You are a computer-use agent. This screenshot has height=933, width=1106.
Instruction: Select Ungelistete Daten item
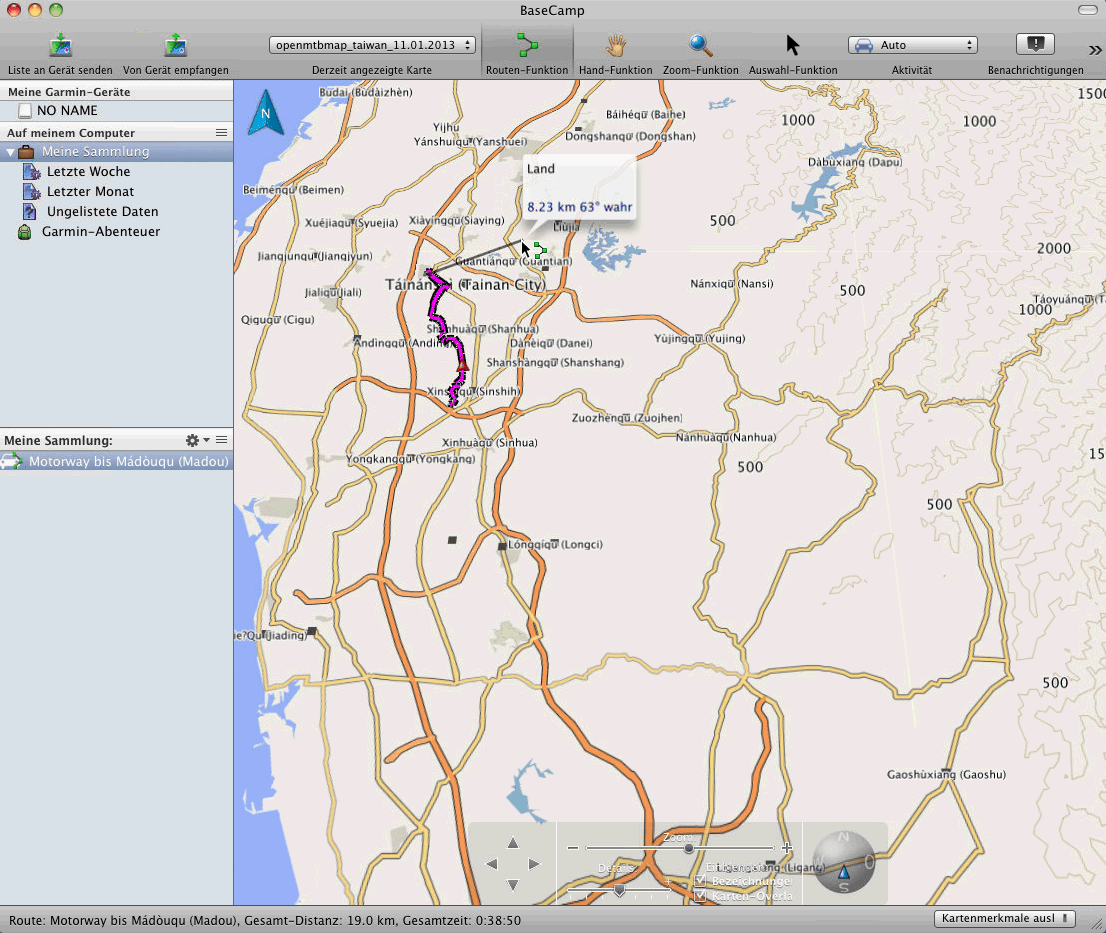pyautogui.click(x=102, y=212)
